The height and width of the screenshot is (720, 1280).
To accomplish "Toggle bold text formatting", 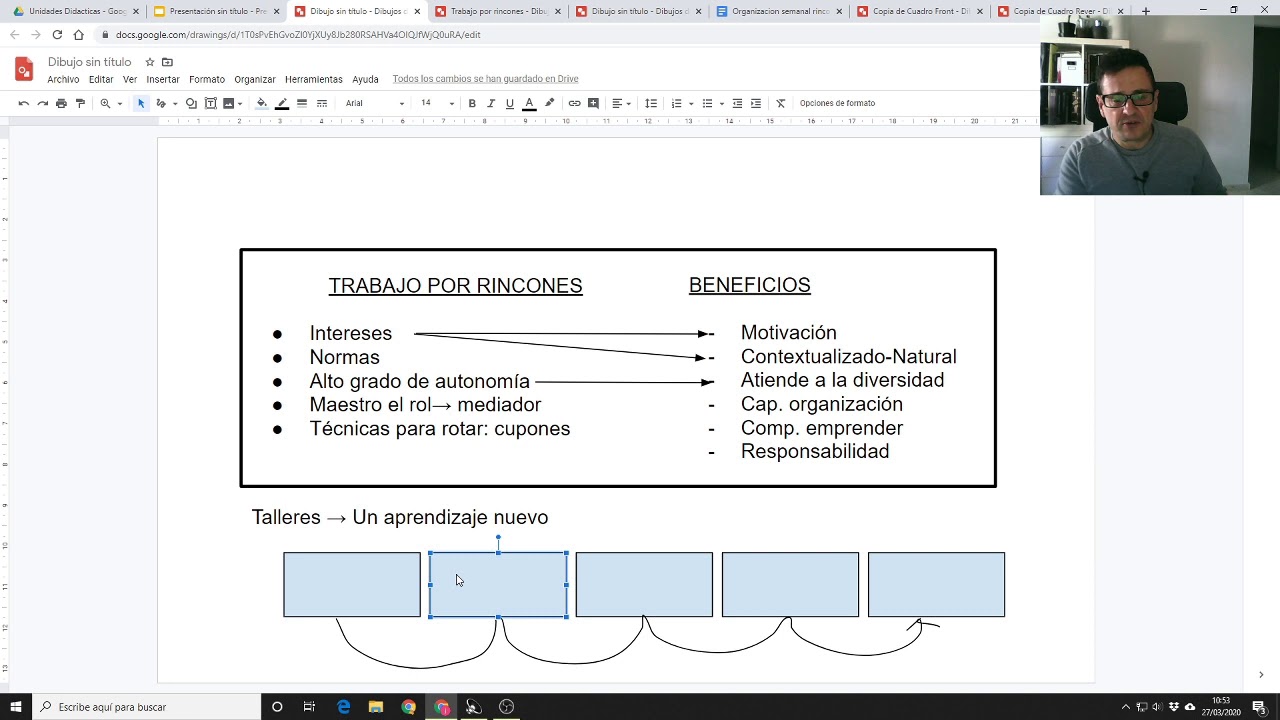I will (x=472, y=103).
